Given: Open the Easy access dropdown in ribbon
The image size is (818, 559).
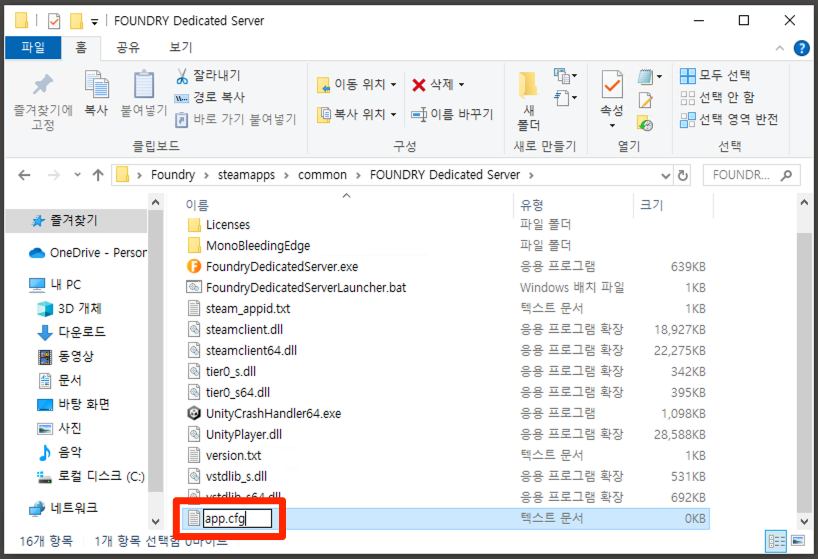Looking at the screenshot, I should tap(565, 98).
